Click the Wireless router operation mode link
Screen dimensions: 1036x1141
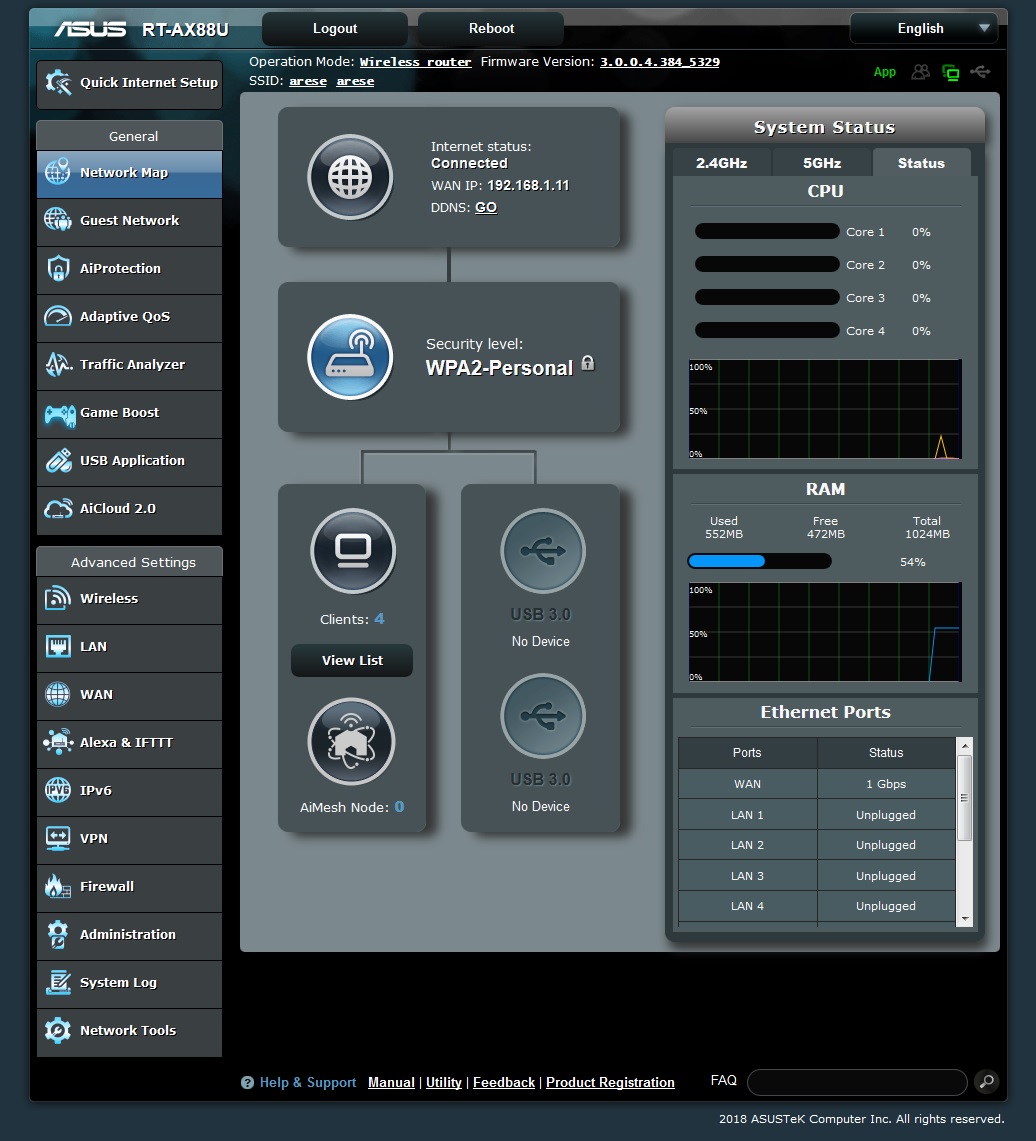[x=415, y=63]
